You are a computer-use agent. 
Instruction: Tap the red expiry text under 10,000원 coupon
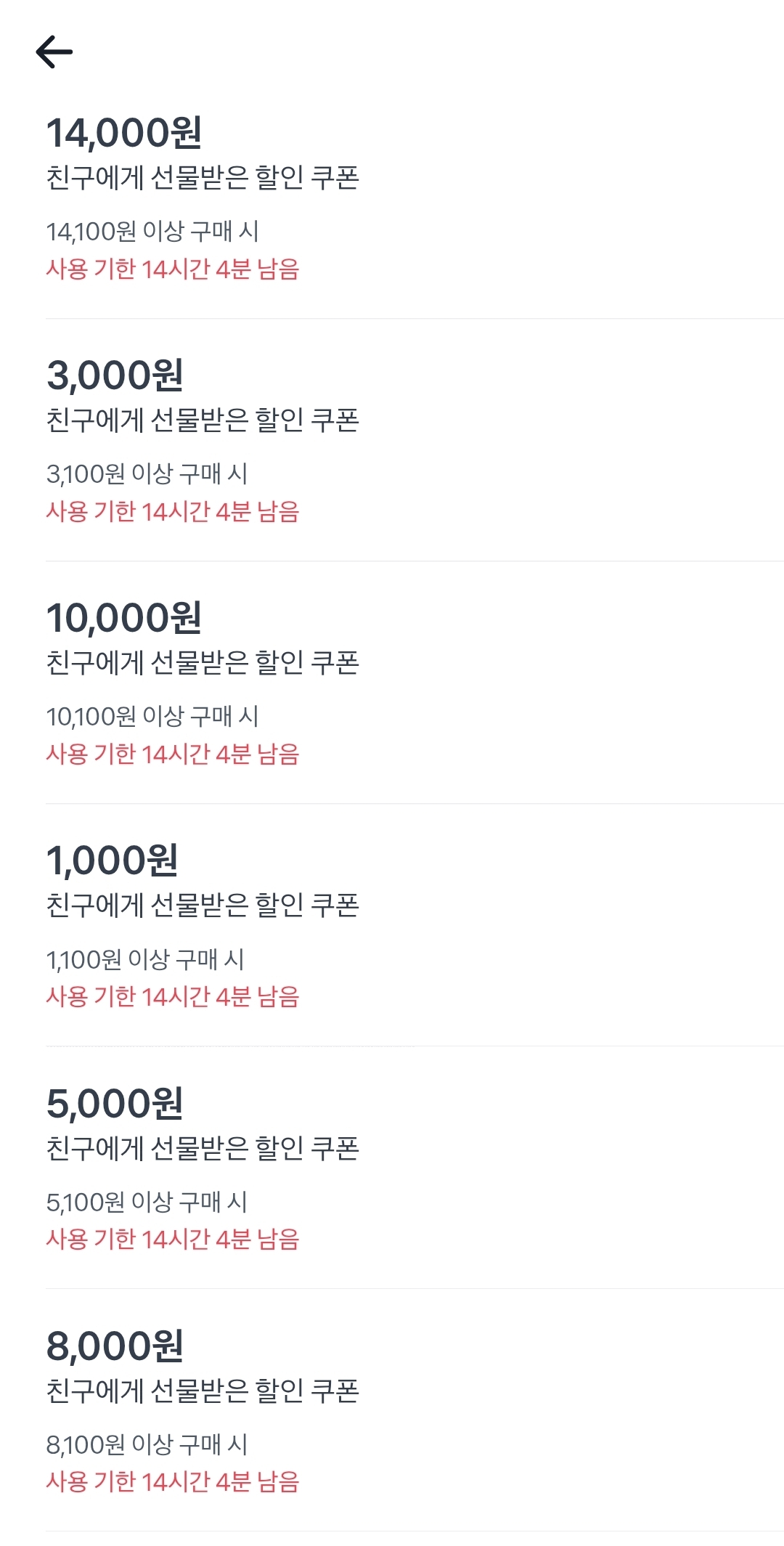(x=173, y=754)
